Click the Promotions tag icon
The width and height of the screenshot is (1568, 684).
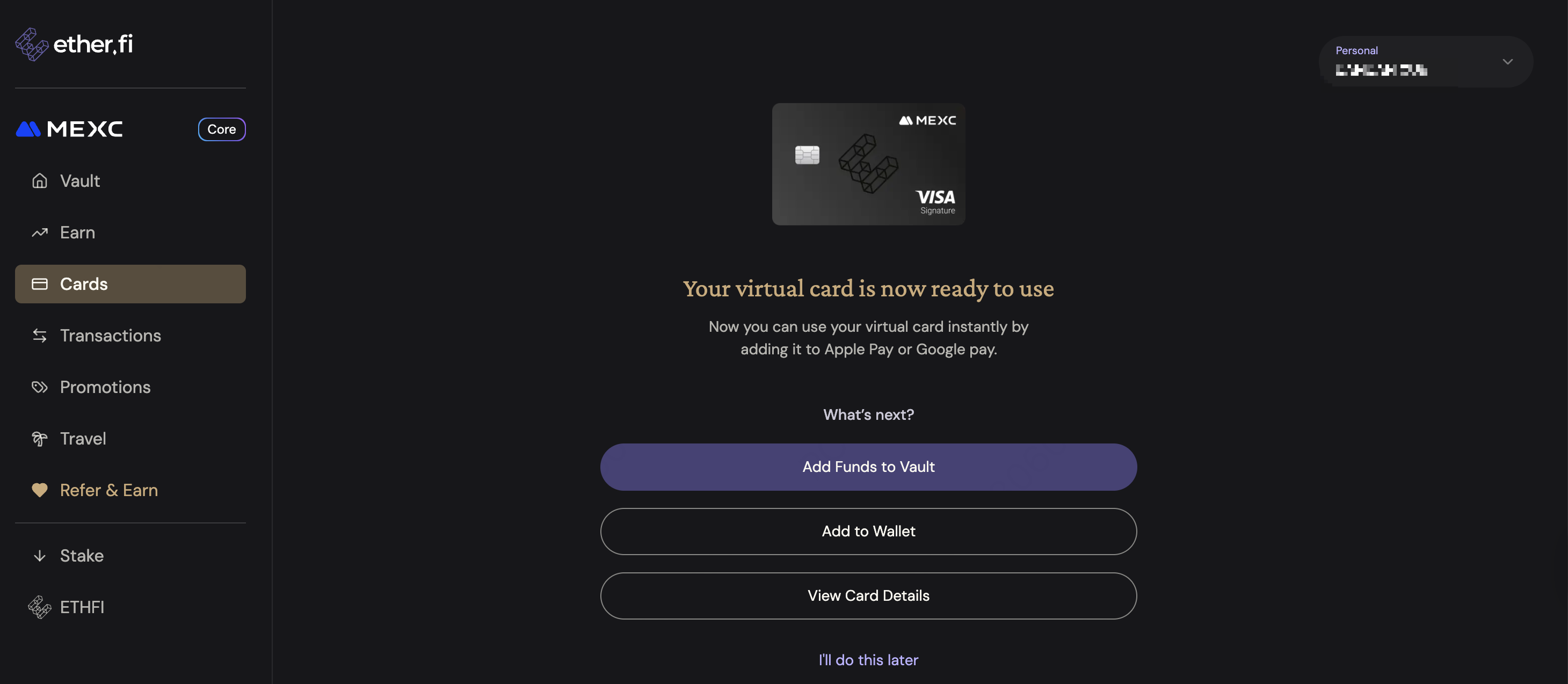[40, 387]
